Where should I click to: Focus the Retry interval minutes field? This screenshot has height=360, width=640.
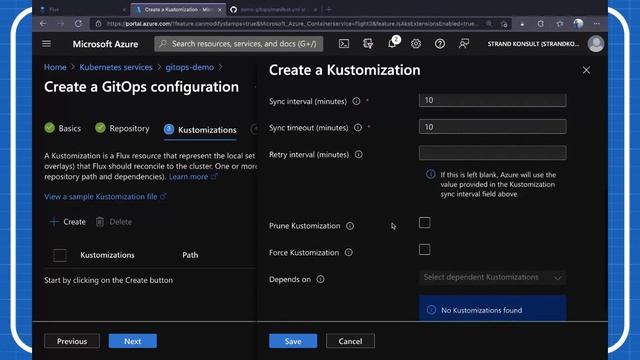coord(492,153)
